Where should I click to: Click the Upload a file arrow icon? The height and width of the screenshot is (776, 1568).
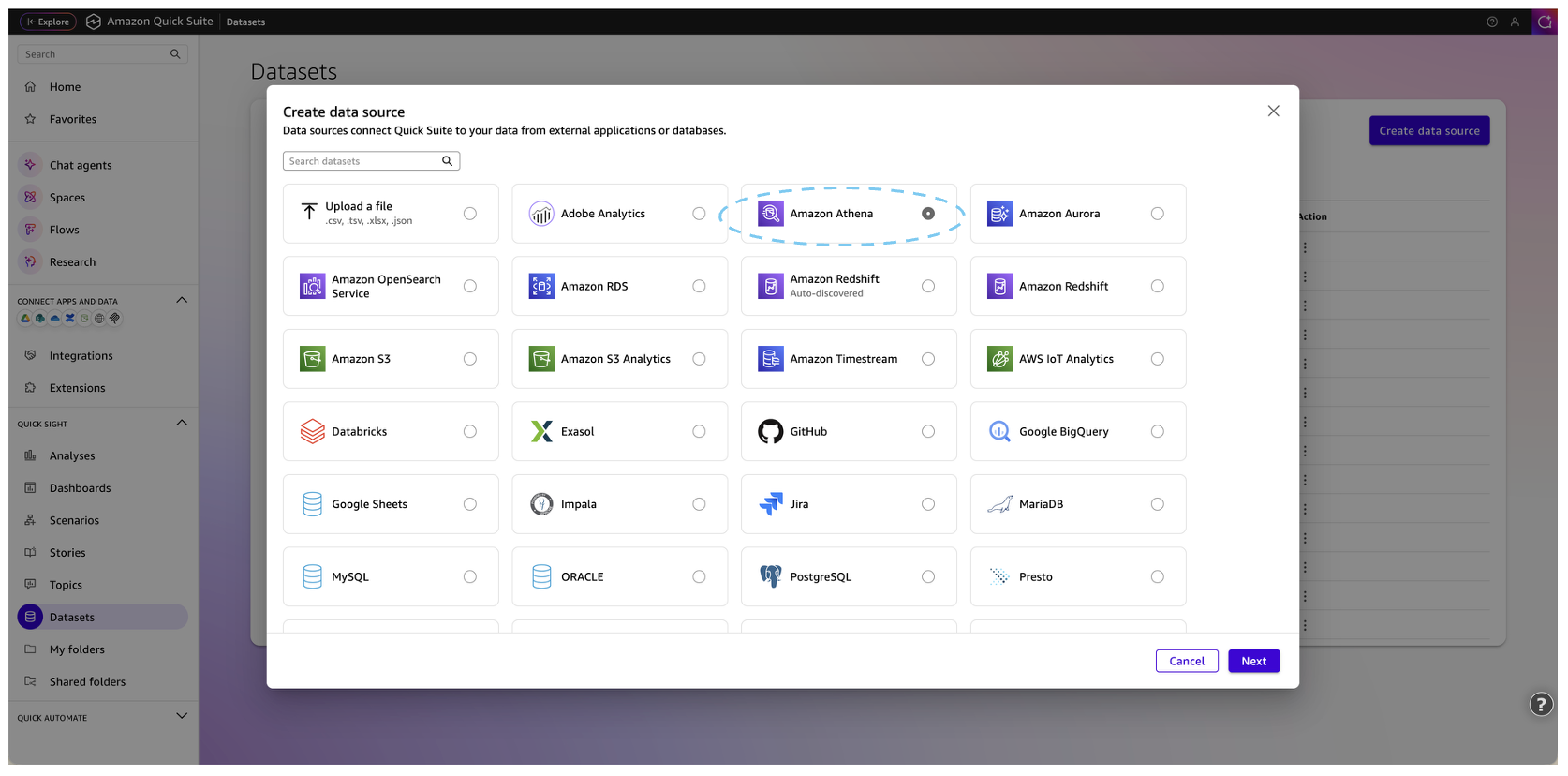pos(309,212)
